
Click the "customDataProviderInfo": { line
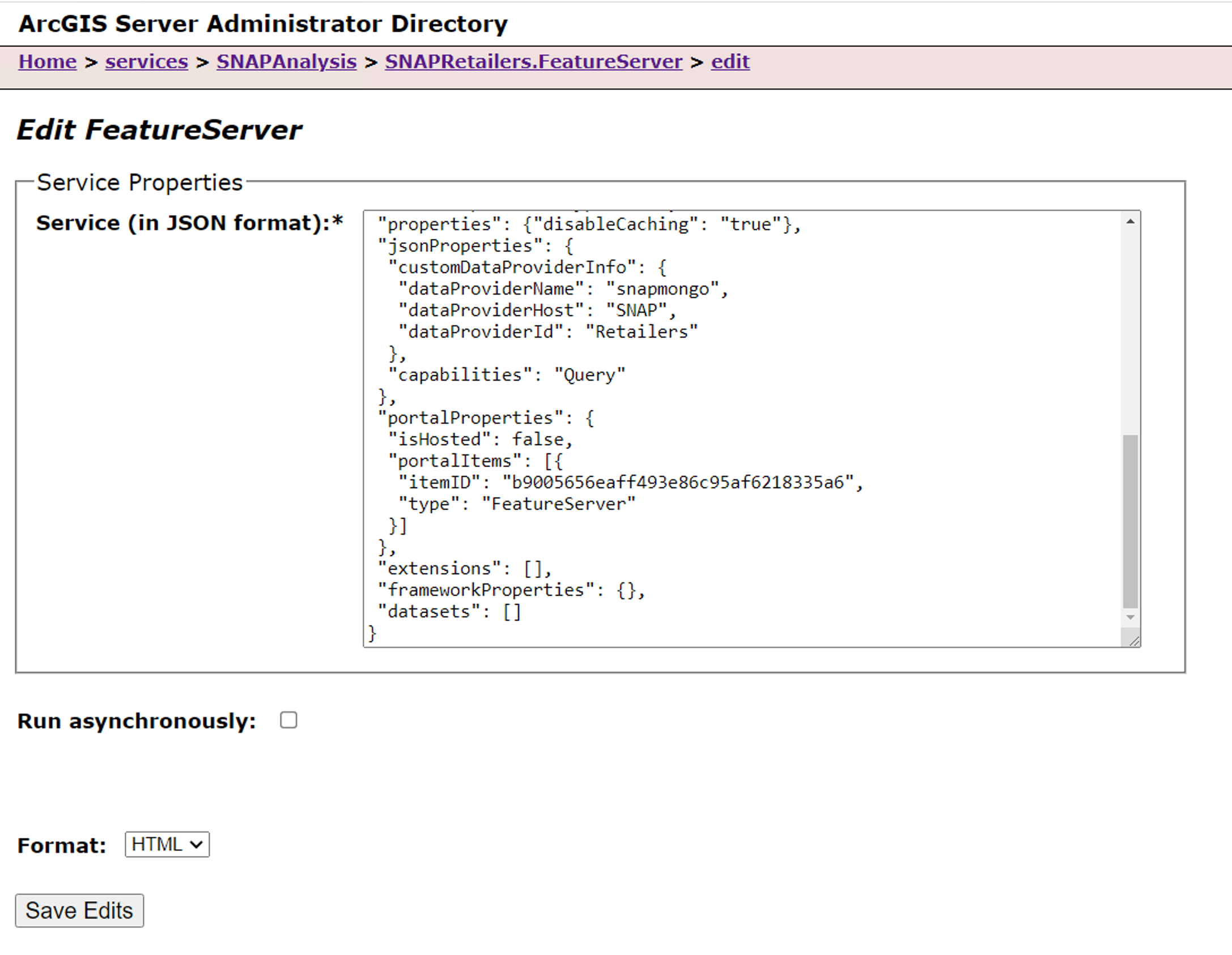pos(527,267)
